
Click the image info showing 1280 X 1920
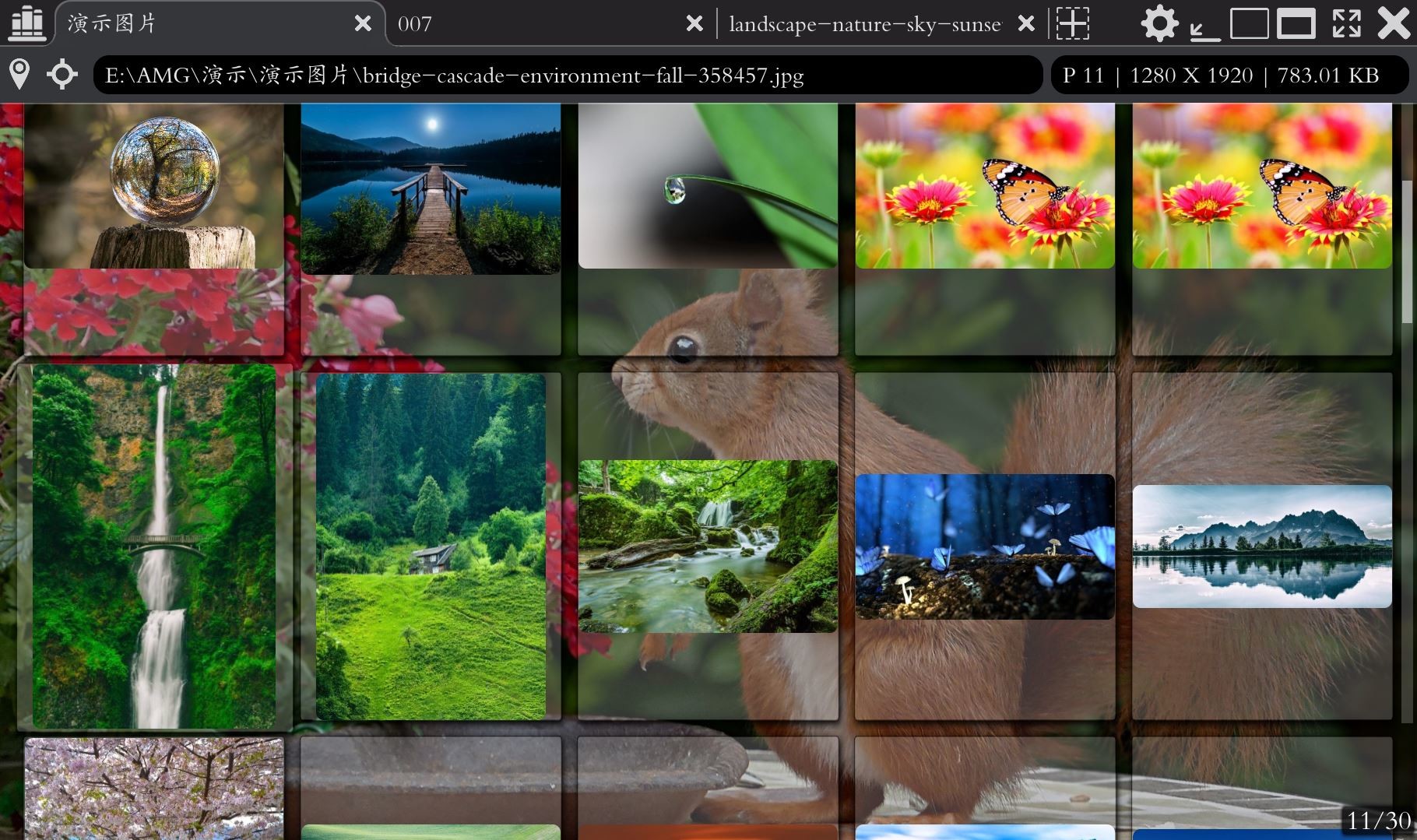tap(1191, 76)
